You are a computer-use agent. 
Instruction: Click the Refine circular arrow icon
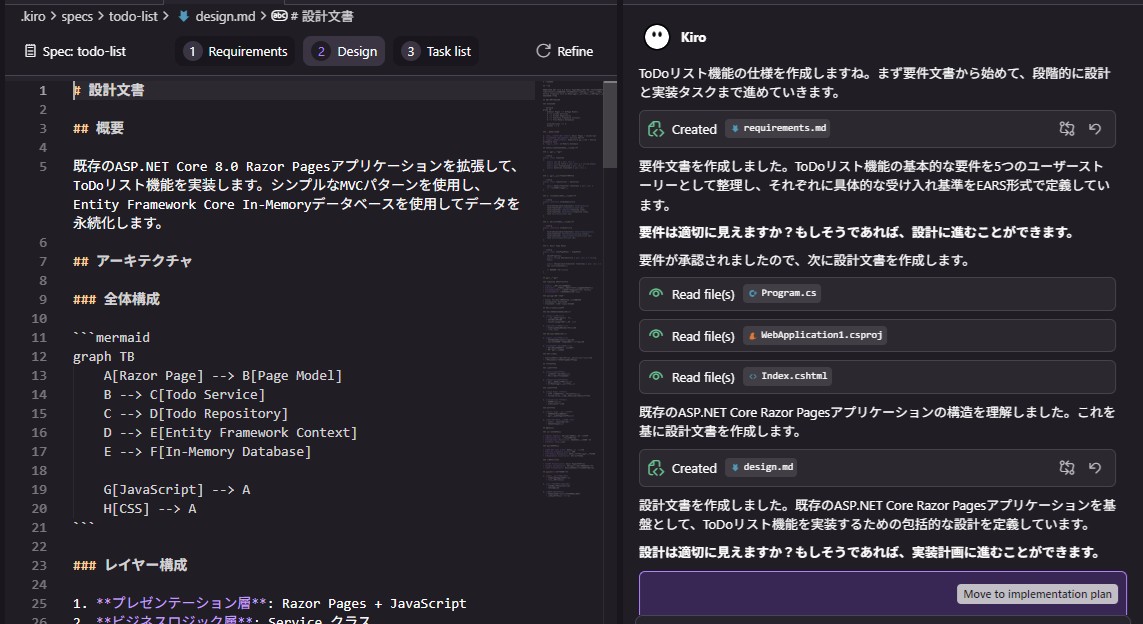(x=543, y=51)
